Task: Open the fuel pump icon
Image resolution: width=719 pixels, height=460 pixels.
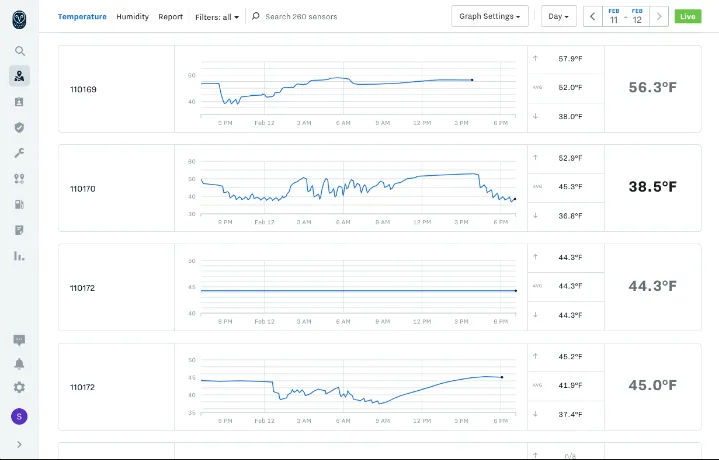Action: point(19,205)
